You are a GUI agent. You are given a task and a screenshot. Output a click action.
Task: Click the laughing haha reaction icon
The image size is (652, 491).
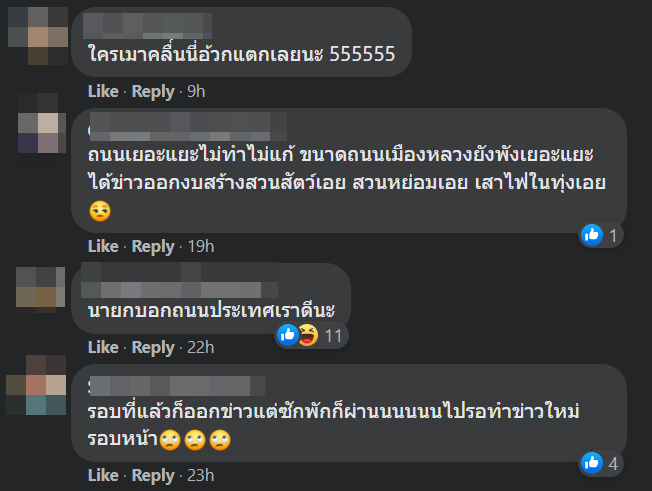pos(308,335)
